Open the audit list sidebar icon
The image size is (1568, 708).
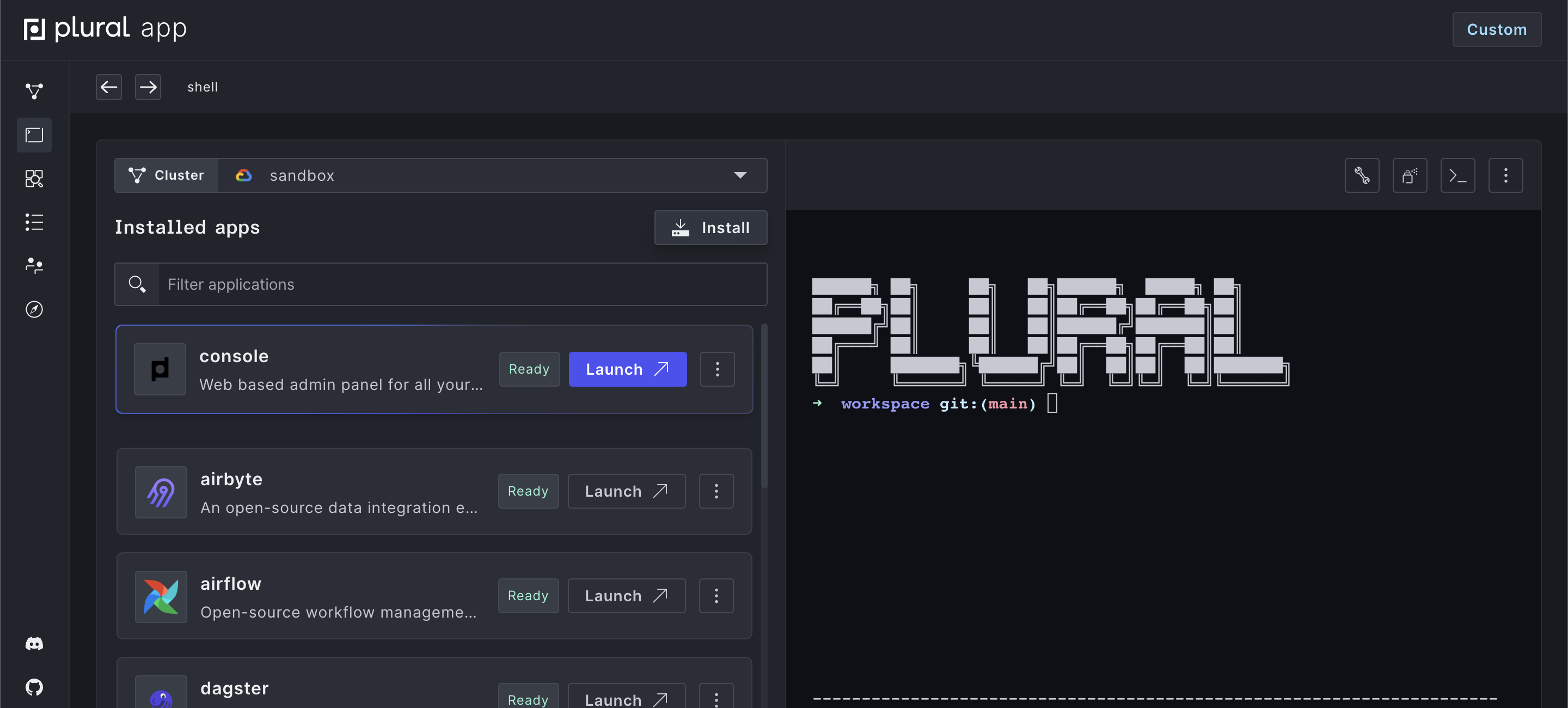[34, 222]
